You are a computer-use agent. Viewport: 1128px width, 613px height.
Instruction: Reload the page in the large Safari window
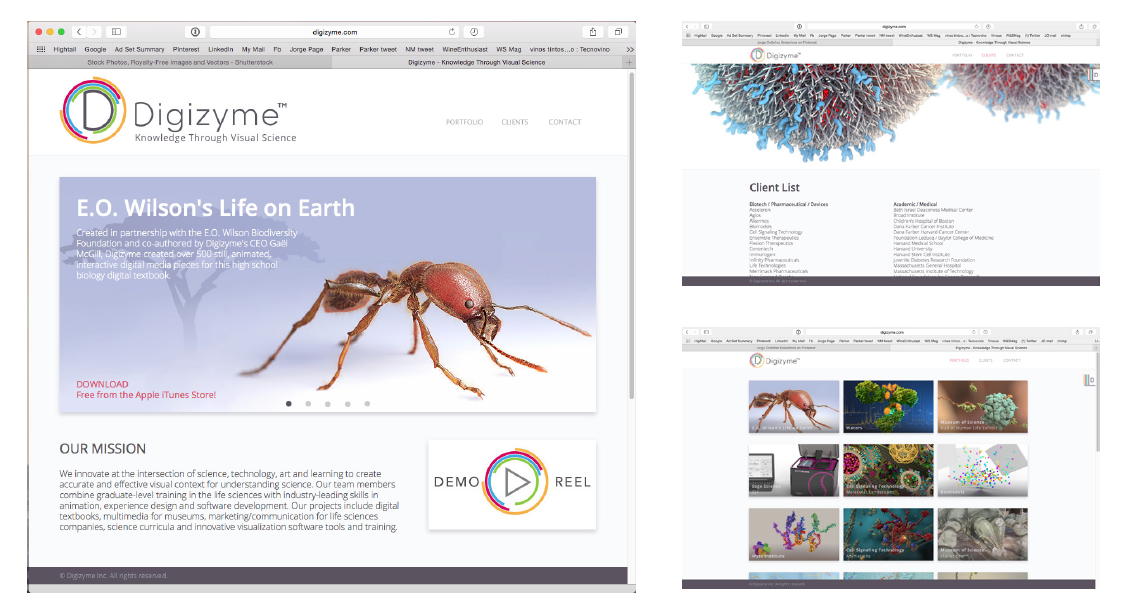[x=452, y=32]
